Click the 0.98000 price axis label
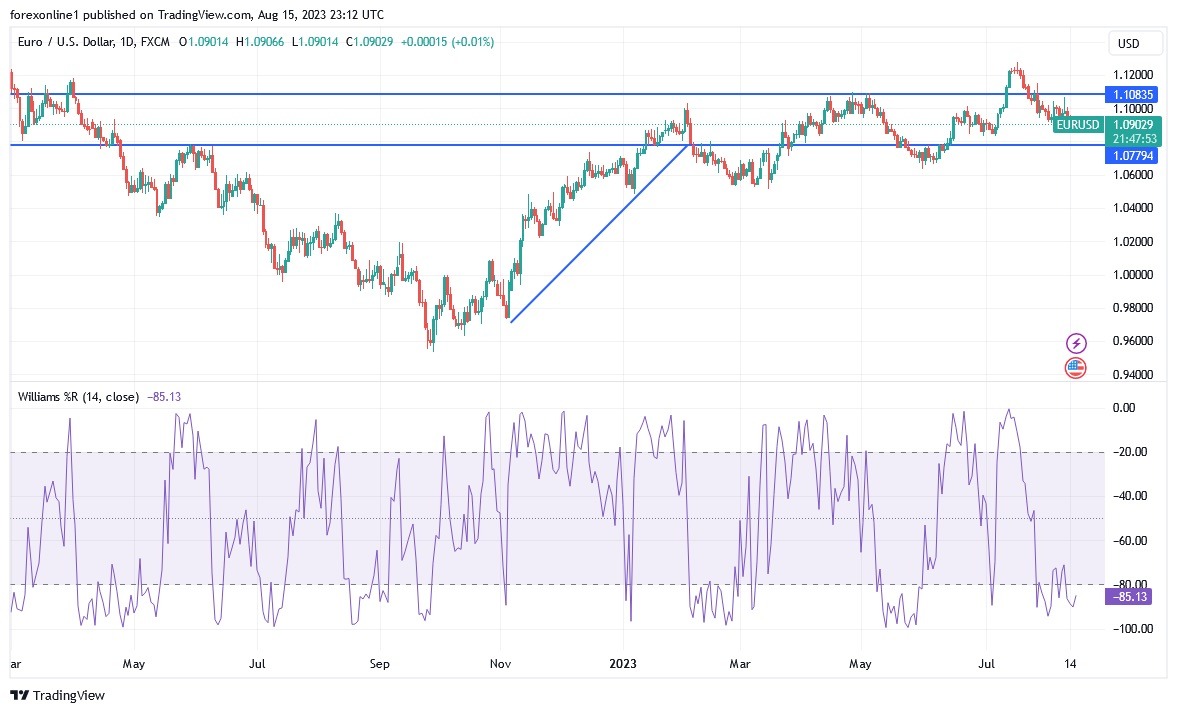The height and width of the screenshot is (713, 1177). pyautogui.click(x=1132, y=308)
